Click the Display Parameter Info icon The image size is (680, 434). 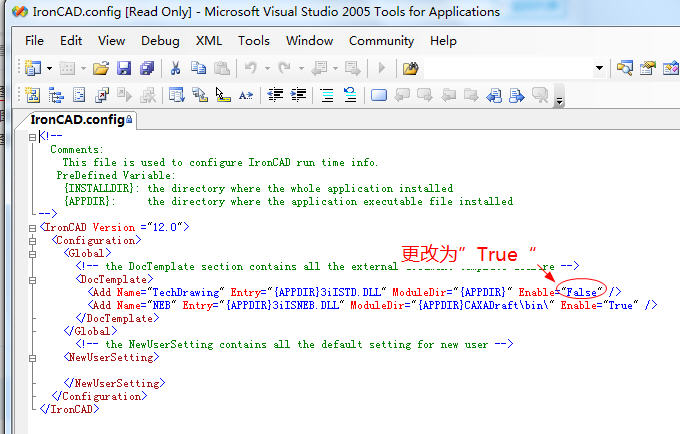point(200,95)
